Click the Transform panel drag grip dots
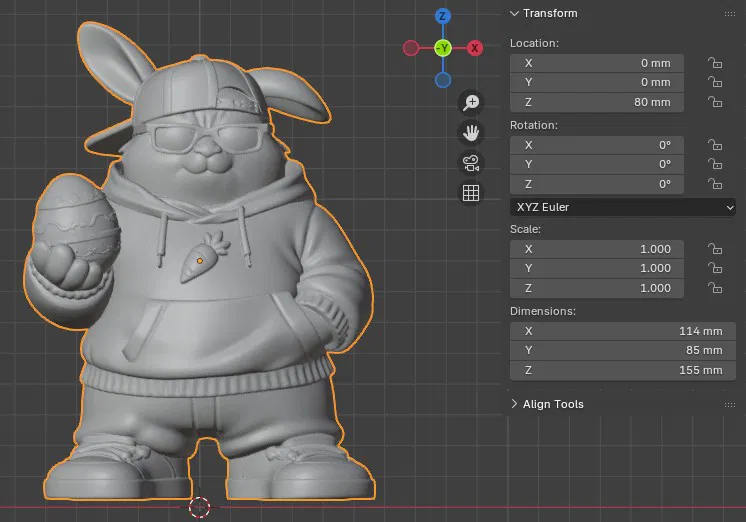Image resolution: width=746 pixels, height=522 pixels. [x=730, y=14]
